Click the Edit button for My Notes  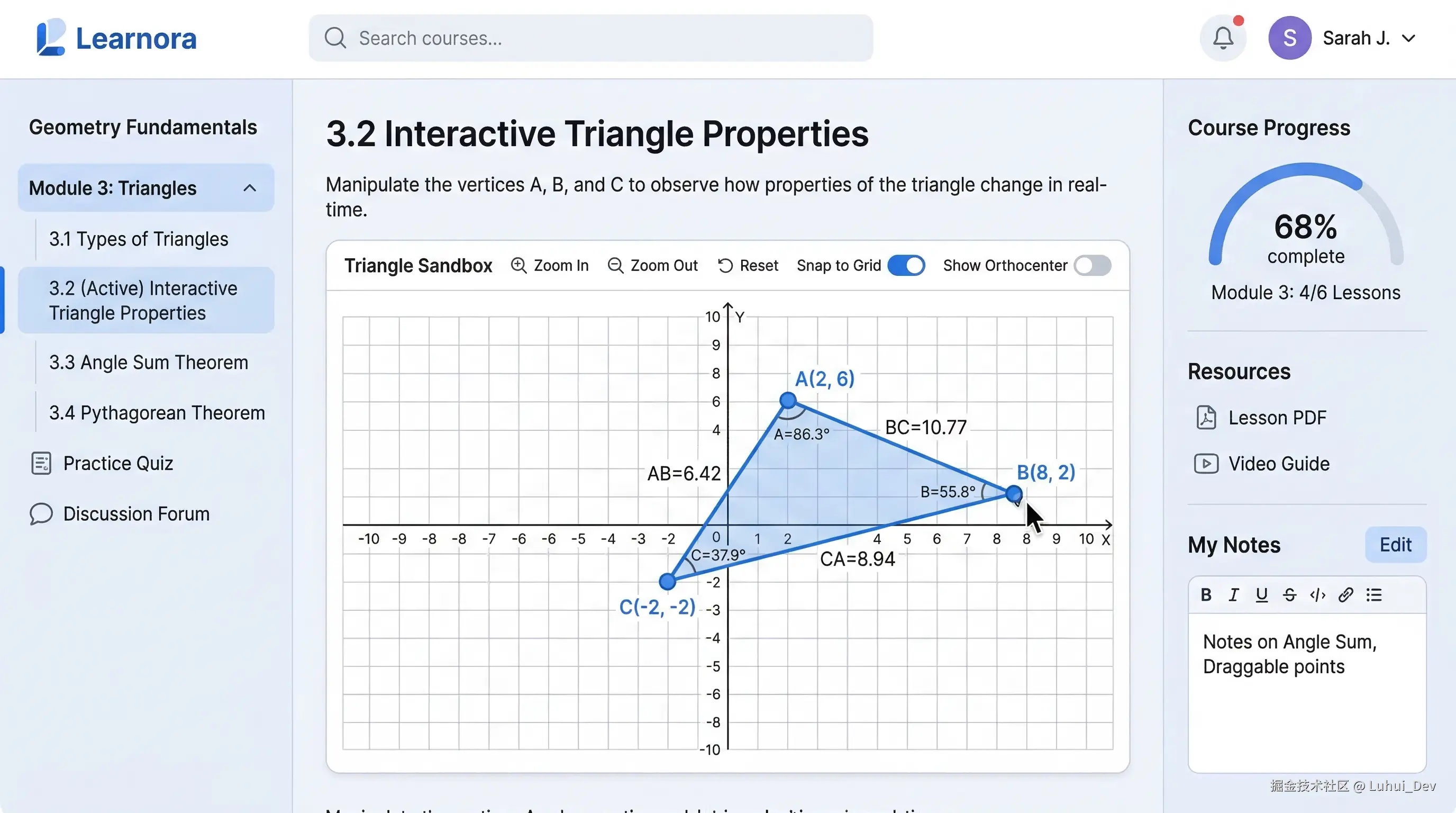click(1395, 545)
